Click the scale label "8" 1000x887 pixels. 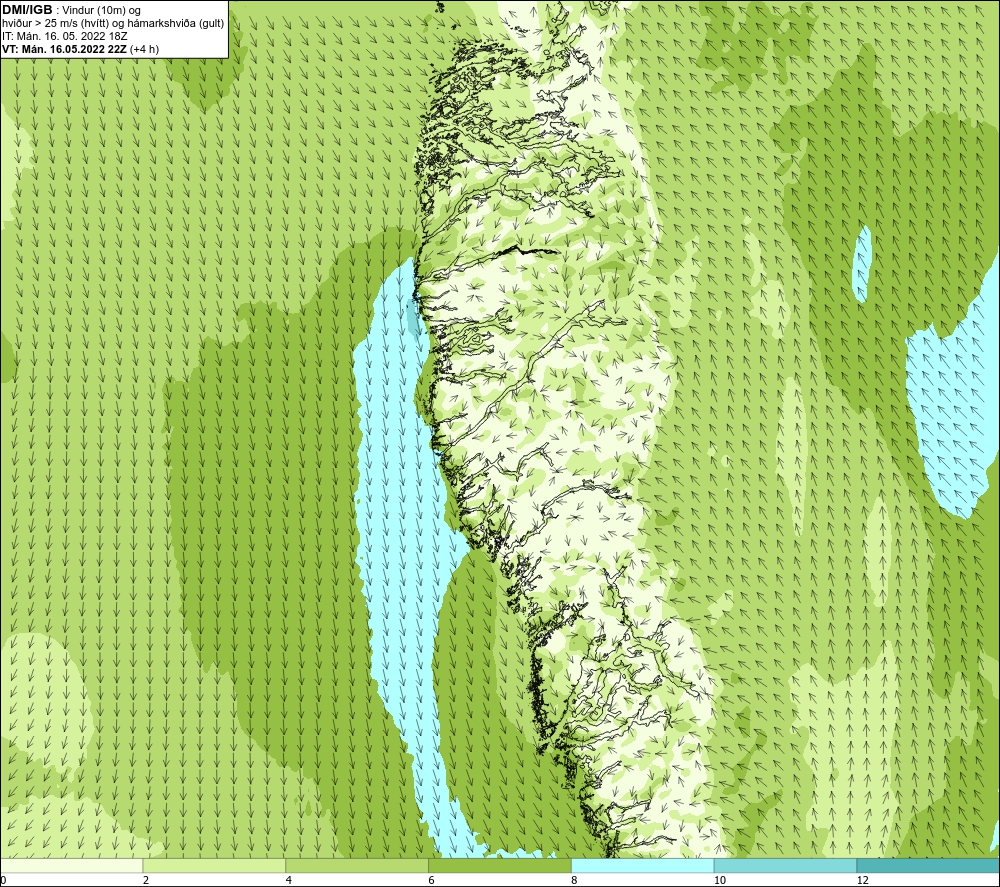[x=575, y=881]
